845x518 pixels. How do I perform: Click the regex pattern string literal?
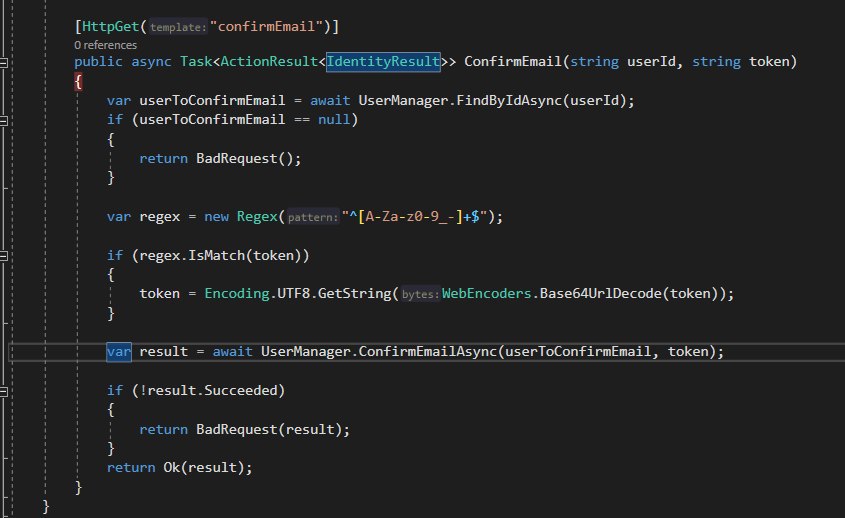(414, 217)
